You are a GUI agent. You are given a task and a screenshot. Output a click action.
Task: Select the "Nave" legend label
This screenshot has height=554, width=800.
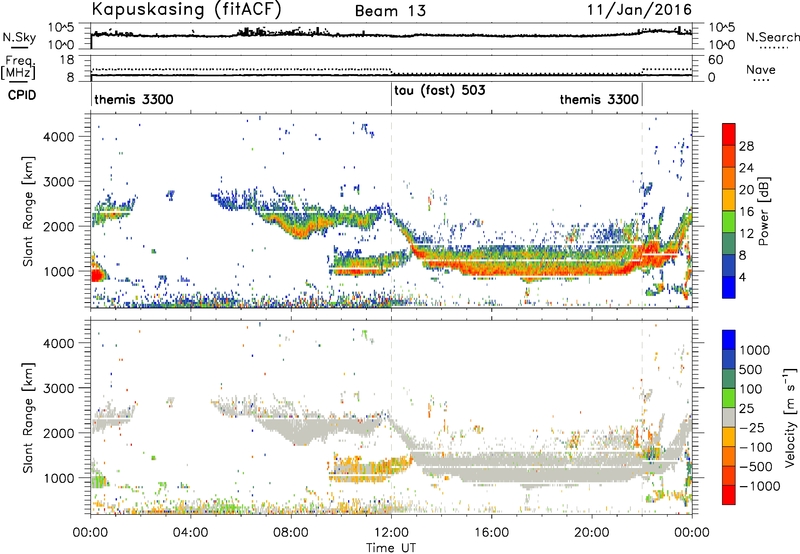click(761, 69)
